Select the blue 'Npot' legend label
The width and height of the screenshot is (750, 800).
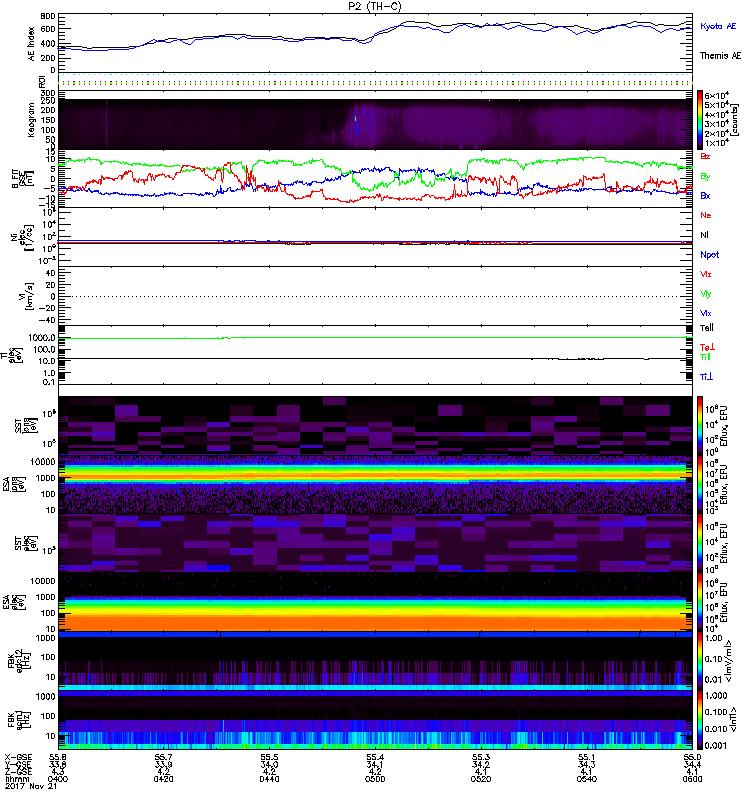click(x=710, y=255)
